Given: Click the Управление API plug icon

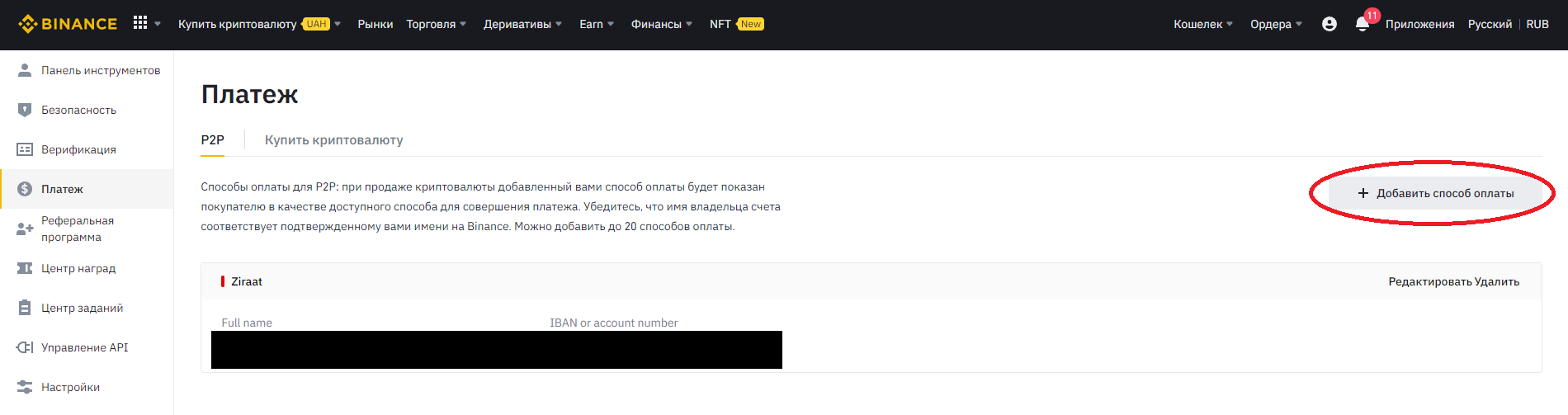Looking at the screenshot, I should pyautogui.click(x=25, y=347).
